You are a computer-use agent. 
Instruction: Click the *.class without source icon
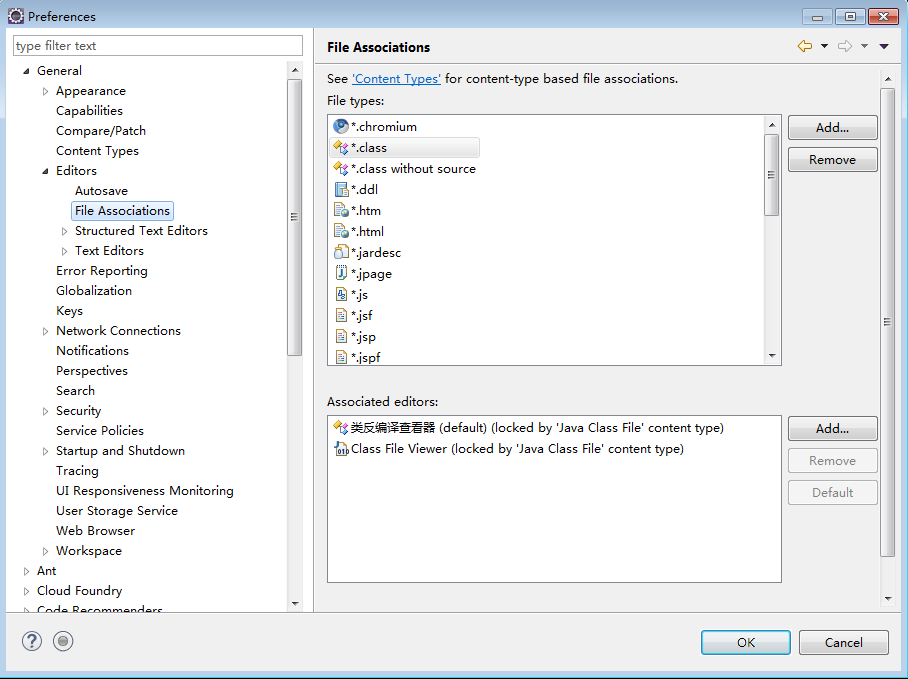point(341,168)
